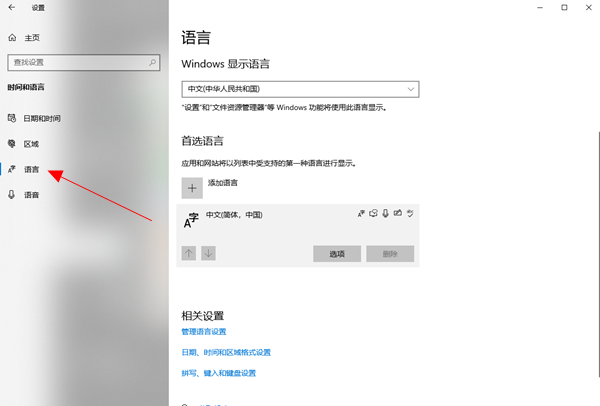Viewport: 600px width, 406px height.
Task: Move language down with the down arrow
Action: (x=209, y=253)
